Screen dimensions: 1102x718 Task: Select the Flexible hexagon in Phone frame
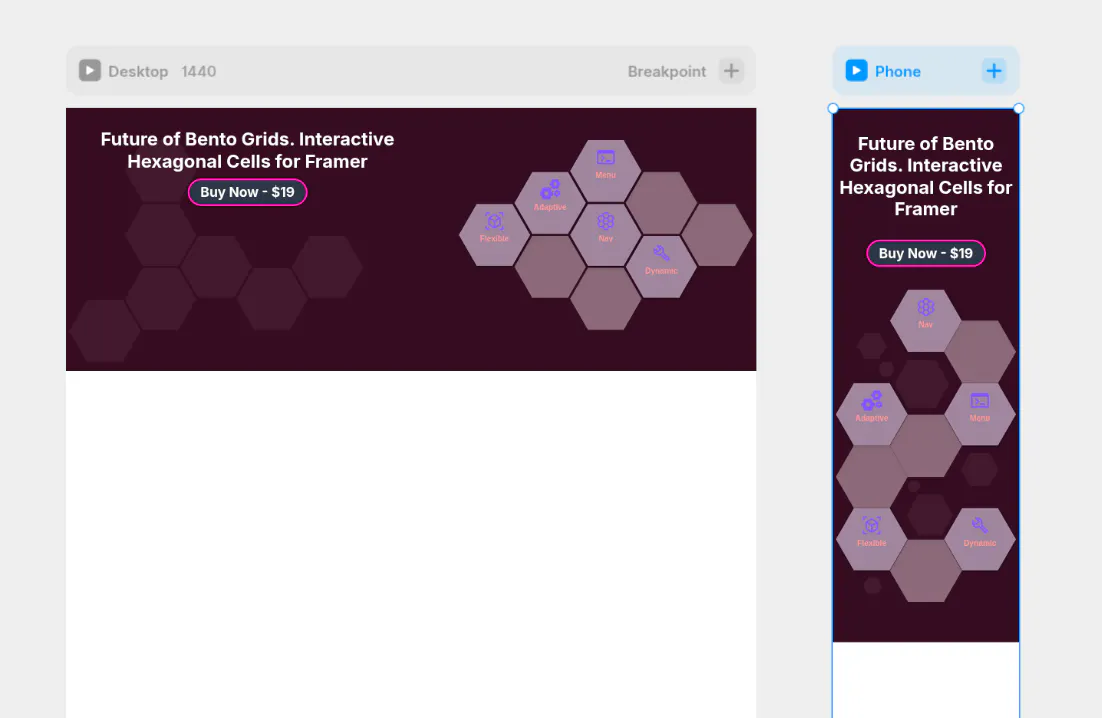tap(871, 539)
